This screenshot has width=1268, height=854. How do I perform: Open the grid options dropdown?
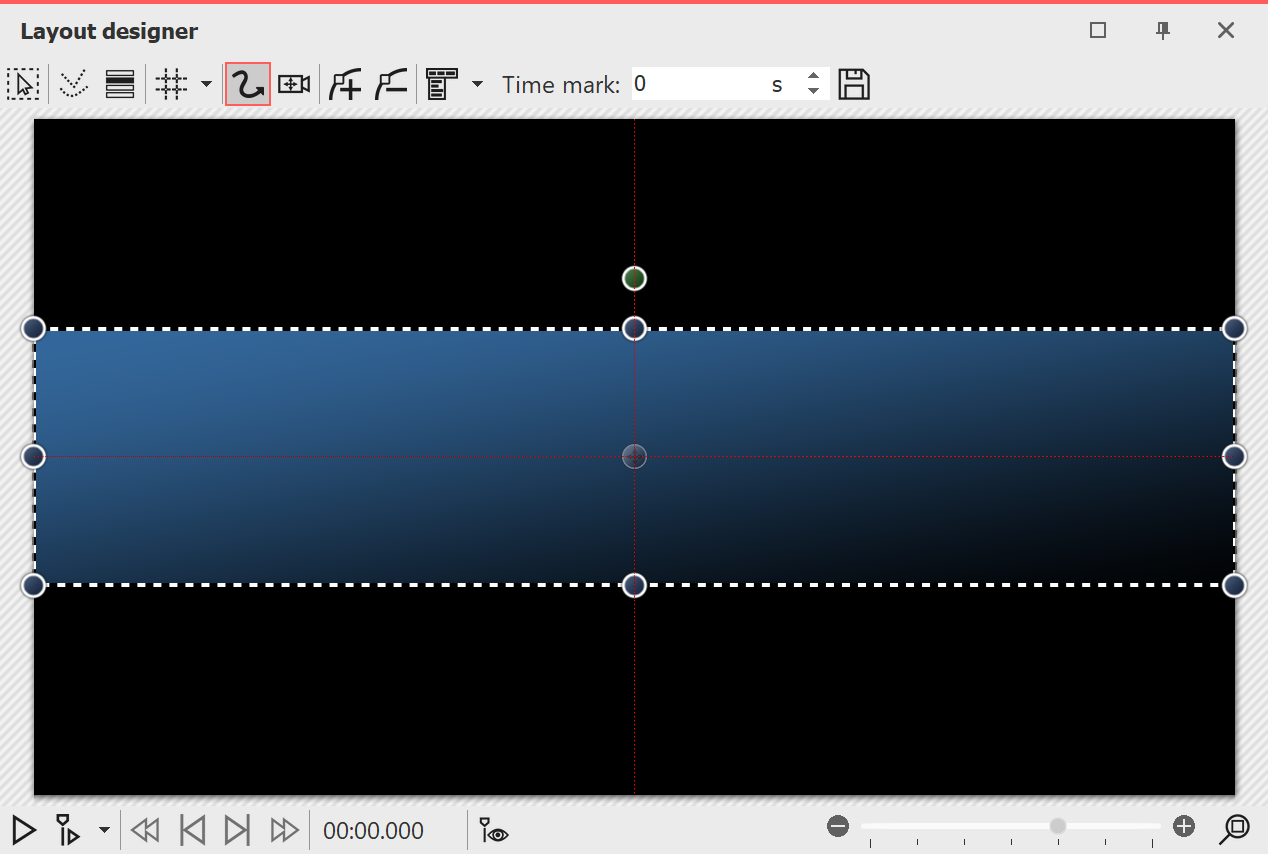207,84
